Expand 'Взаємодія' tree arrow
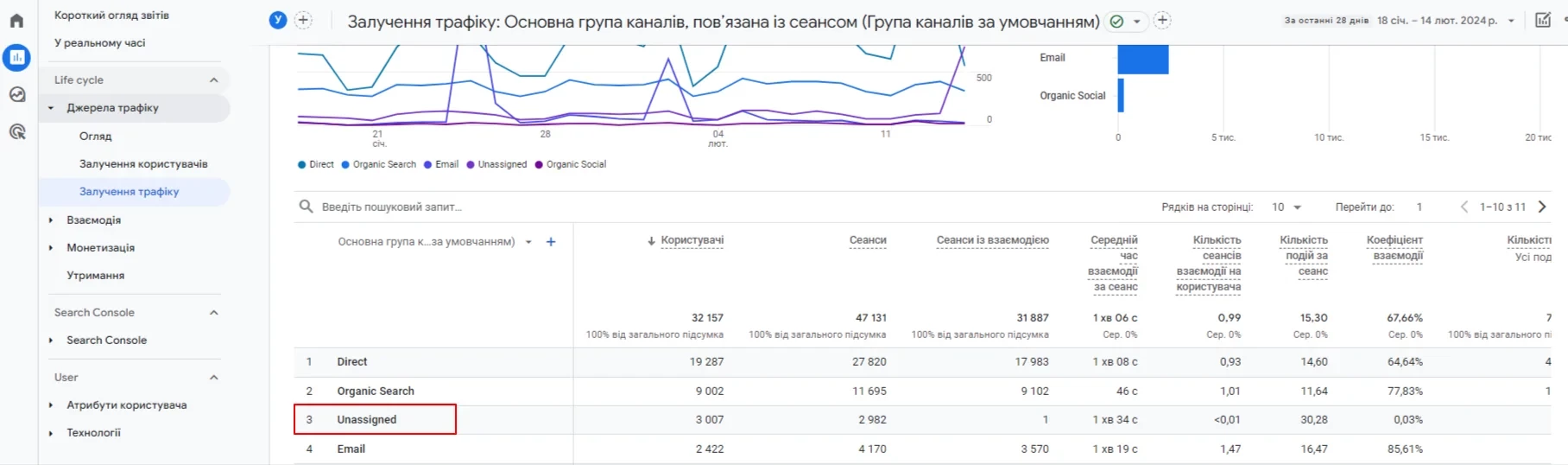The height and width of the screenshot is (465, 1568). 51,220
